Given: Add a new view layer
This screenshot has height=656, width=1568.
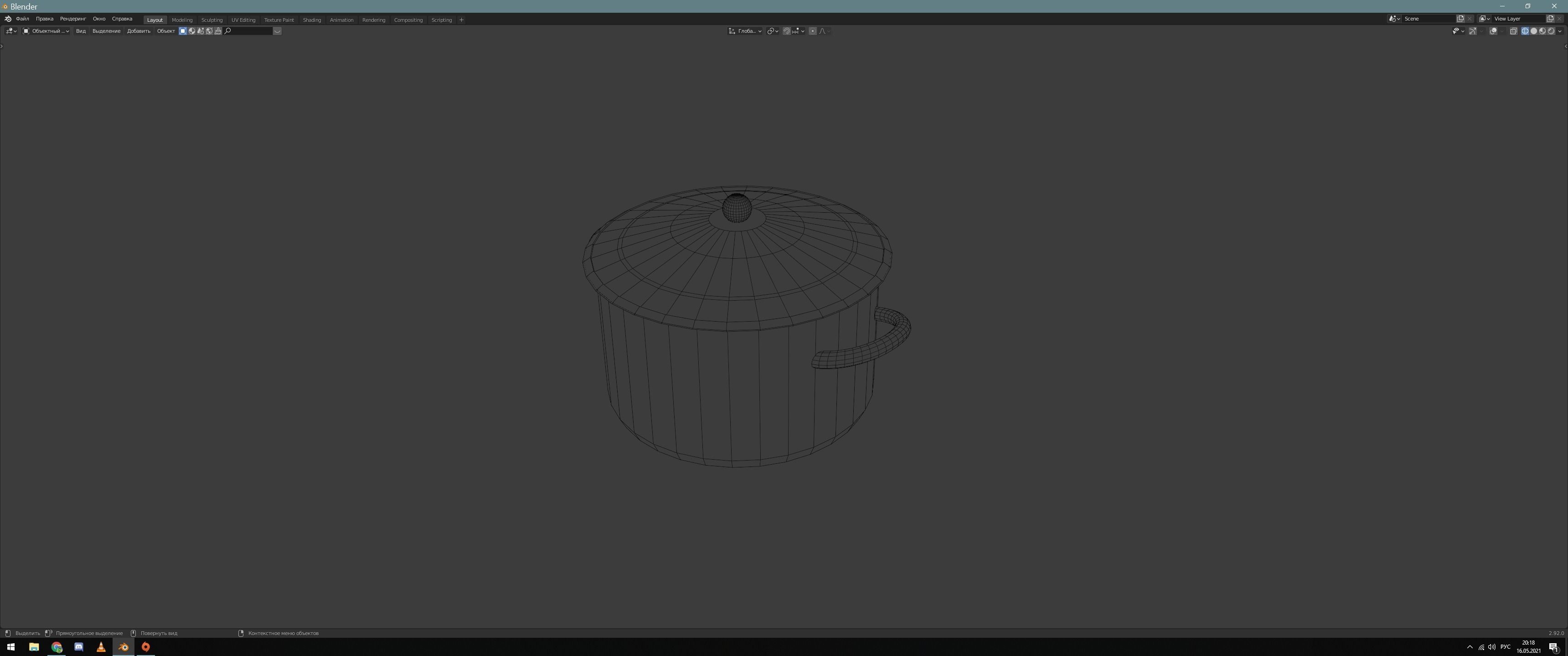Looking at the screenshot, I should pyautogui.click(x=1550, y=19).
